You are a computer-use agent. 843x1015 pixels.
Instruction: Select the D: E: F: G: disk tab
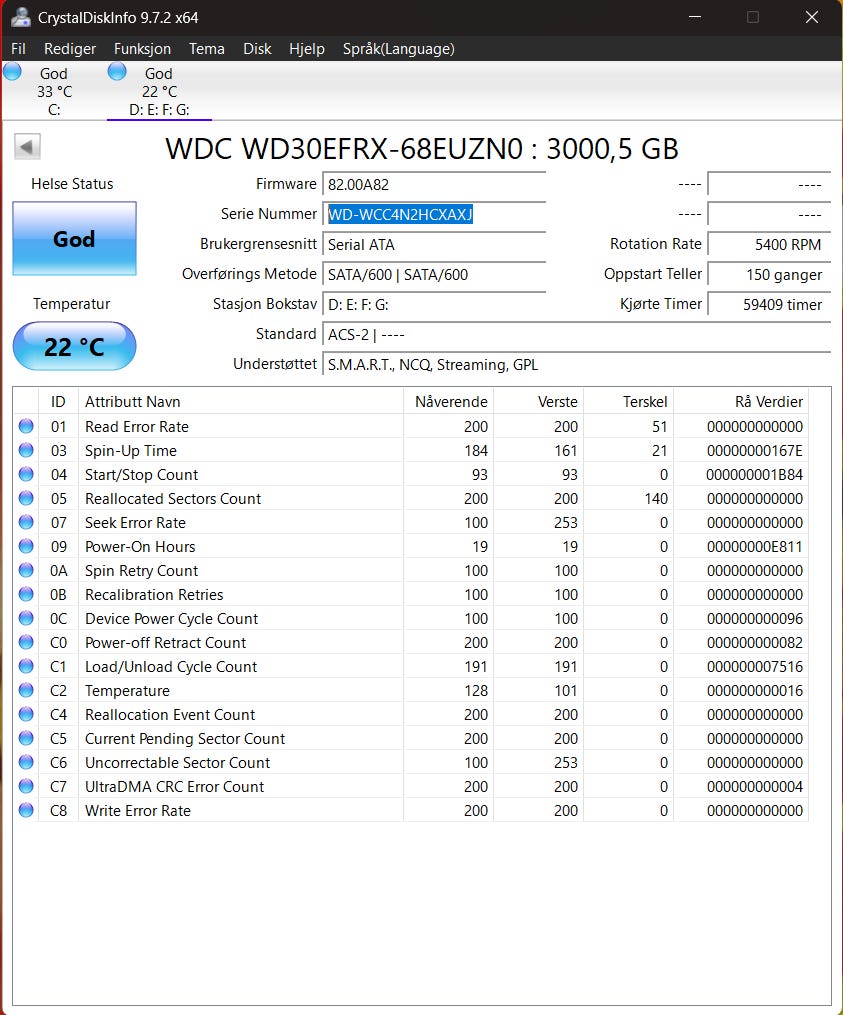(159, 91)
